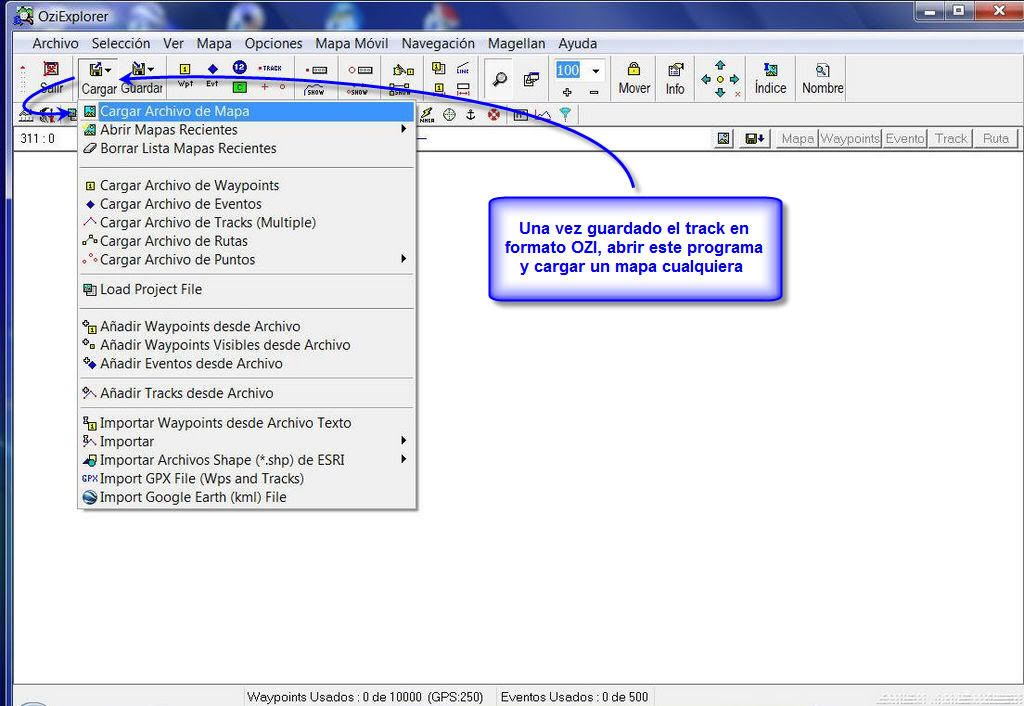Click the anchor toolbar icon
Viewport: 1024px width, 706px height.
pyautogui.click(x=470, y=115)
